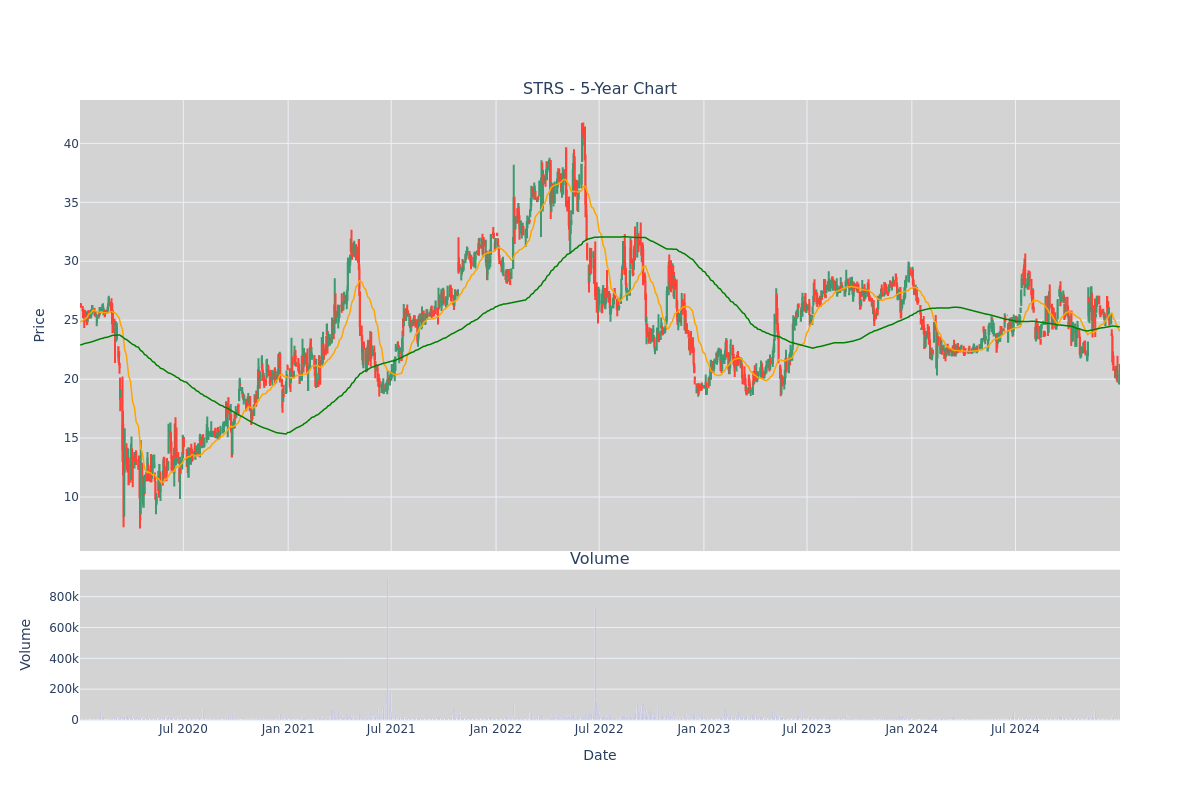Click the volume tick label "0"

click(x=75, y=720)
